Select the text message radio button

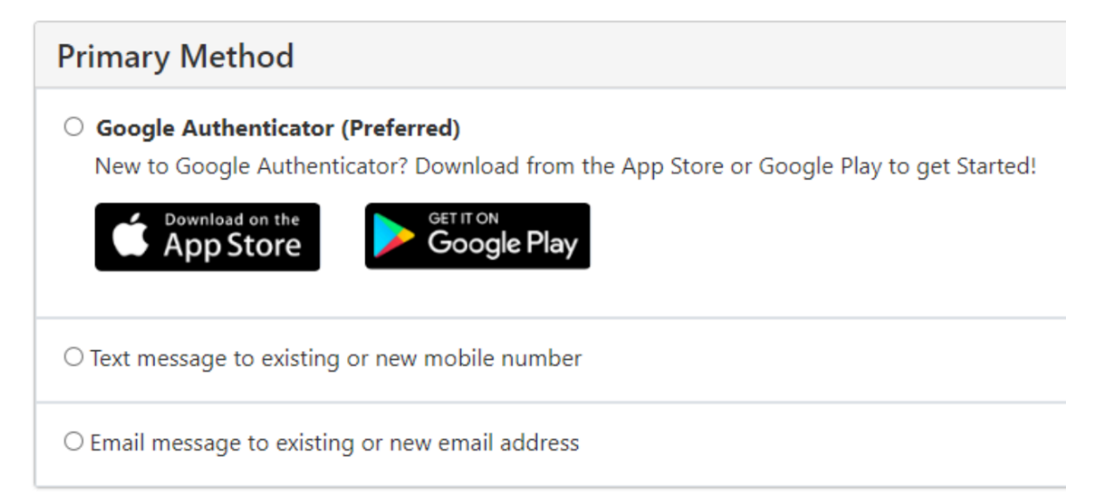tap(74, 357)
